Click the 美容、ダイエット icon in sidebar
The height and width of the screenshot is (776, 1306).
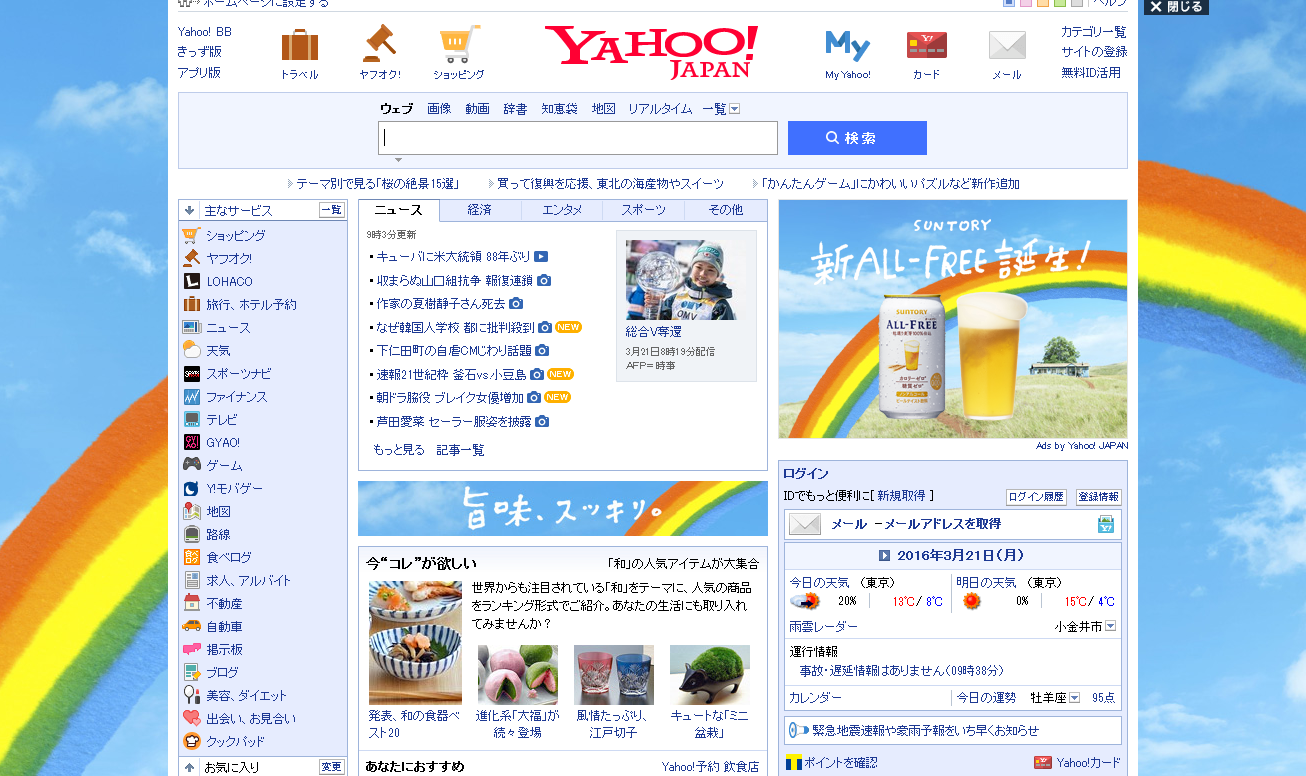191,695
